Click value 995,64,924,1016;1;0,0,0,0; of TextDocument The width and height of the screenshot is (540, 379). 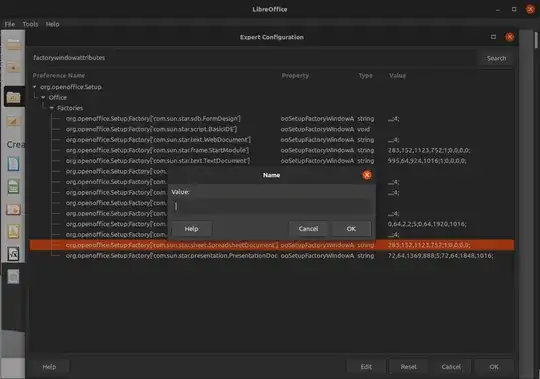point(427,161)
